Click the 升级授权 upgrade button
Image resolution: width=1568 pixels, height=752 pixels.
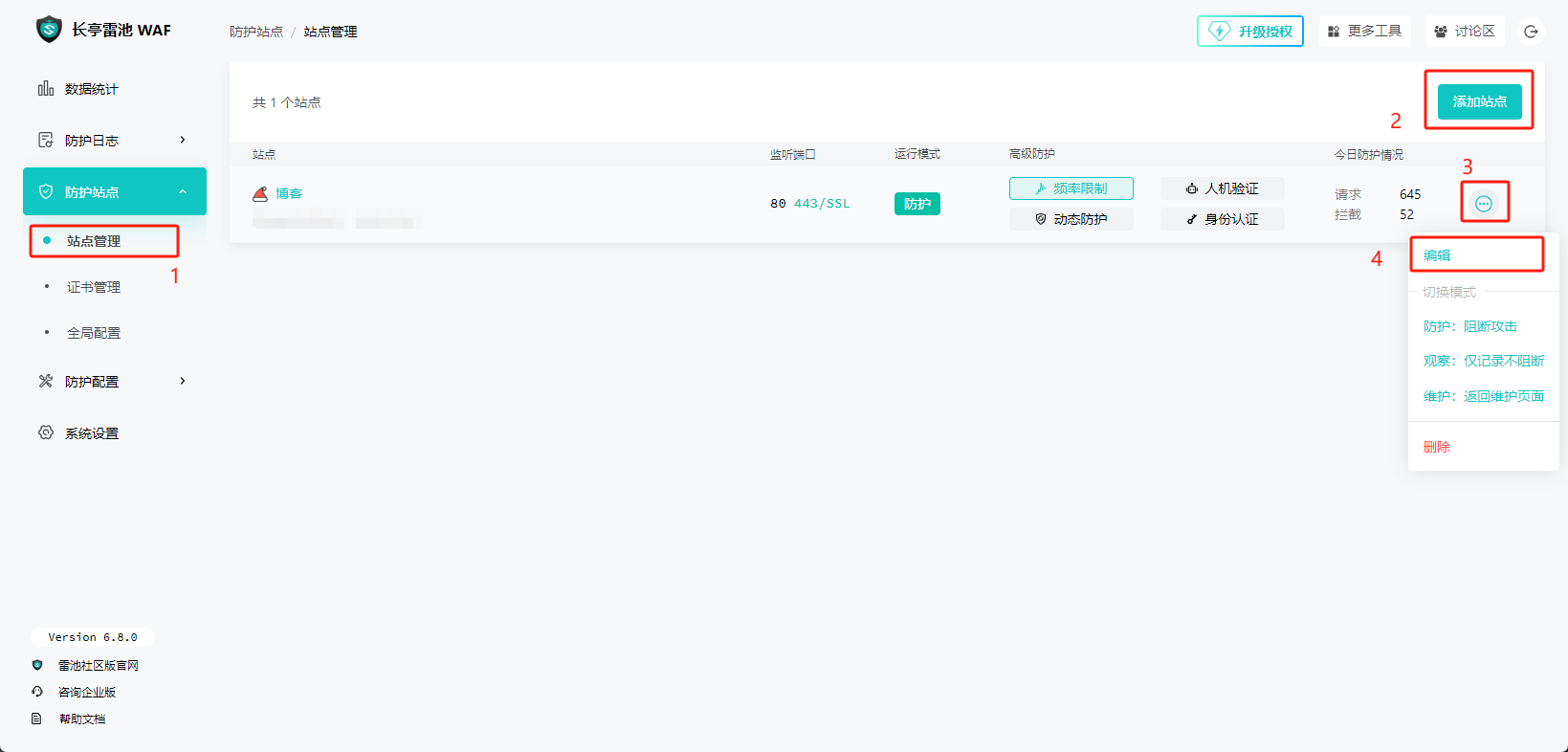click(x=1250, y=32)
